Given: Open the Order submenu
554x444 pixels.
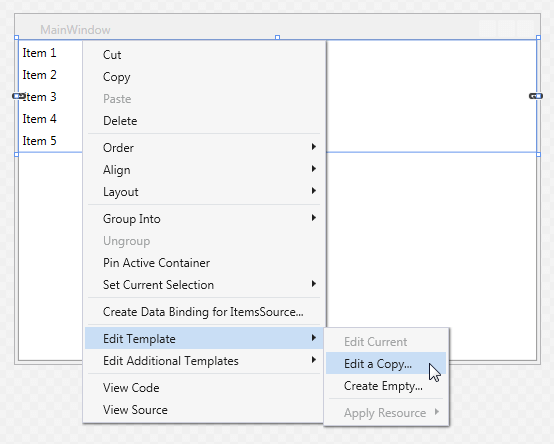Looking at the screenshot, I should click(204, 148).
